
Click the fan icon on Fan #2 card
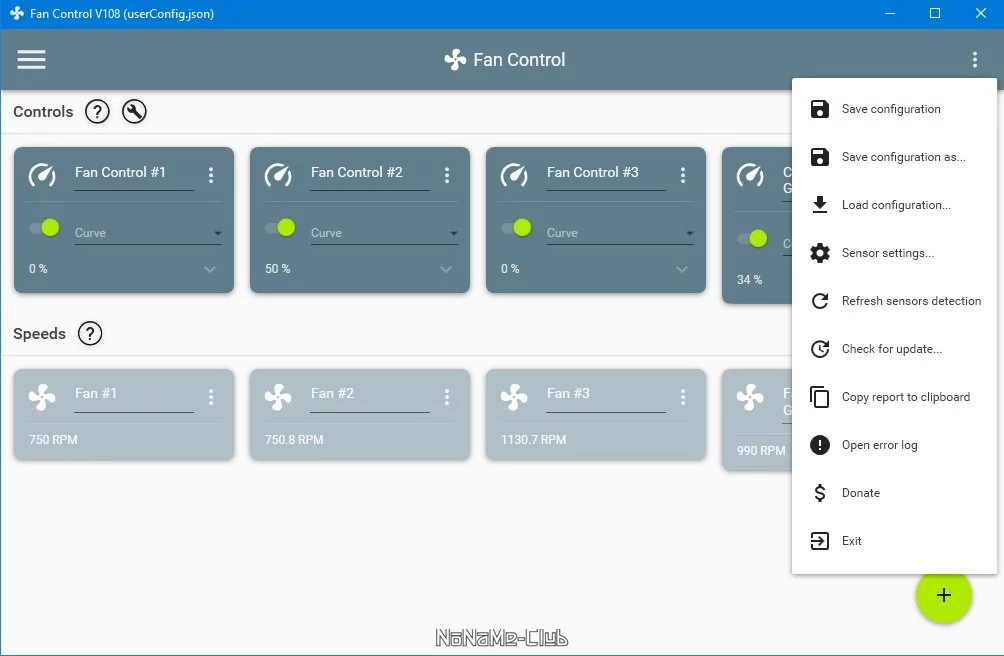coord(279,397)
